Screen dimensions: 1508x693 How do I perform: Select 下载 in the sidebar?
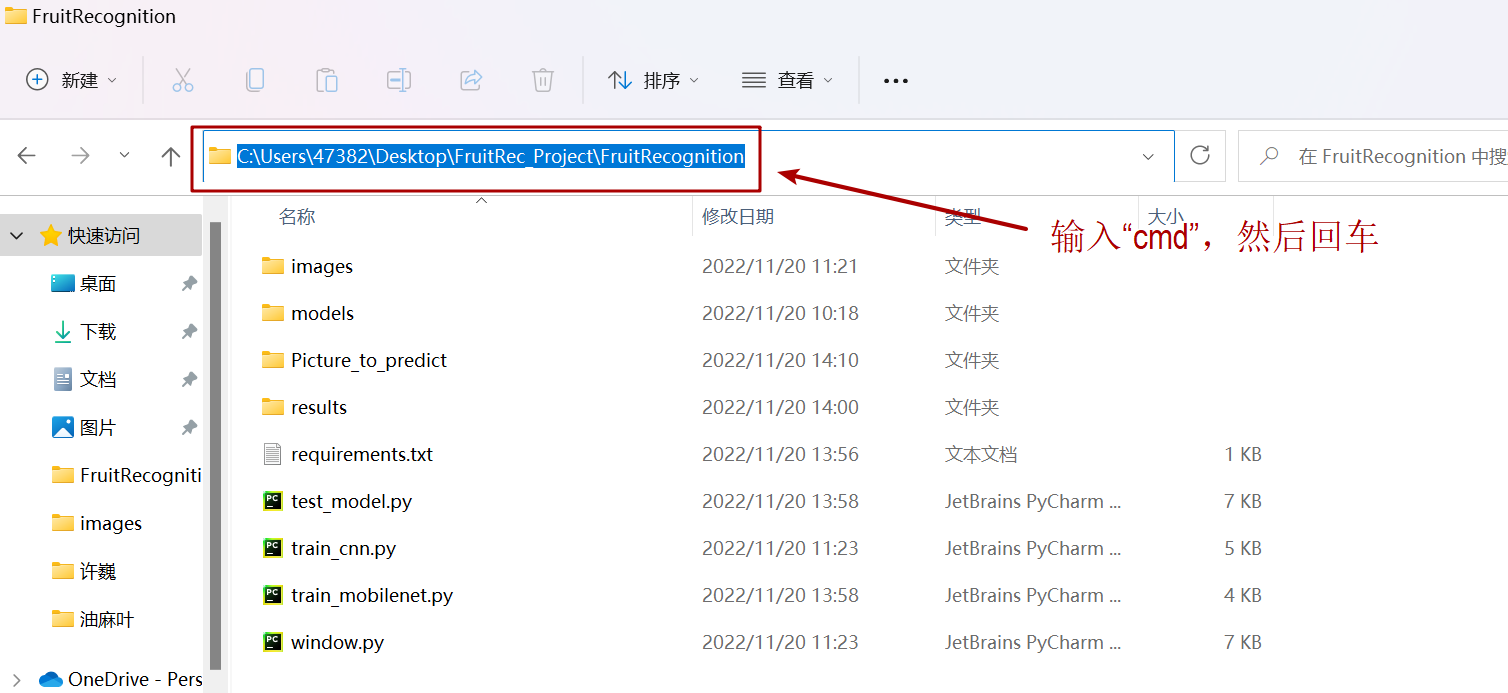click(98, 332)
